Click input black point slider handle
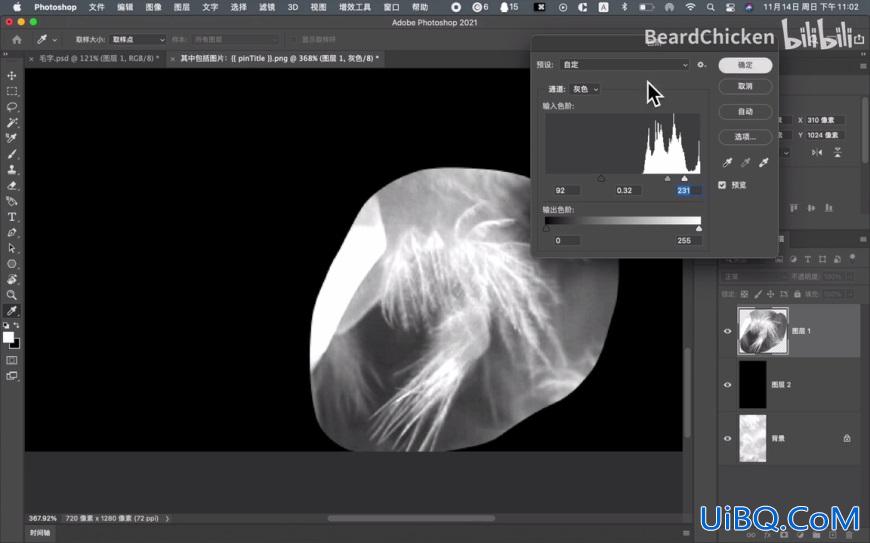Viewport: 870px width, 543px height. pos(601,179)
